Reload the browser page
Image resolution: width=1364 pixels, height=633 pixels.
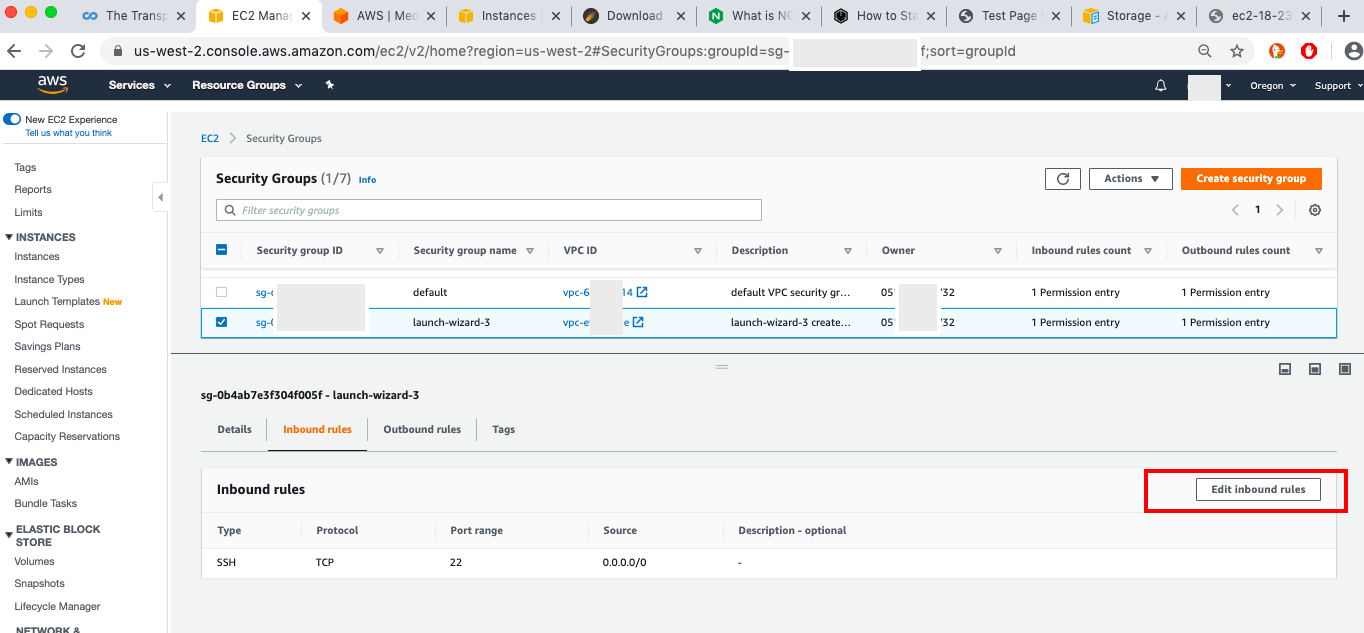(x=78, y=51)
